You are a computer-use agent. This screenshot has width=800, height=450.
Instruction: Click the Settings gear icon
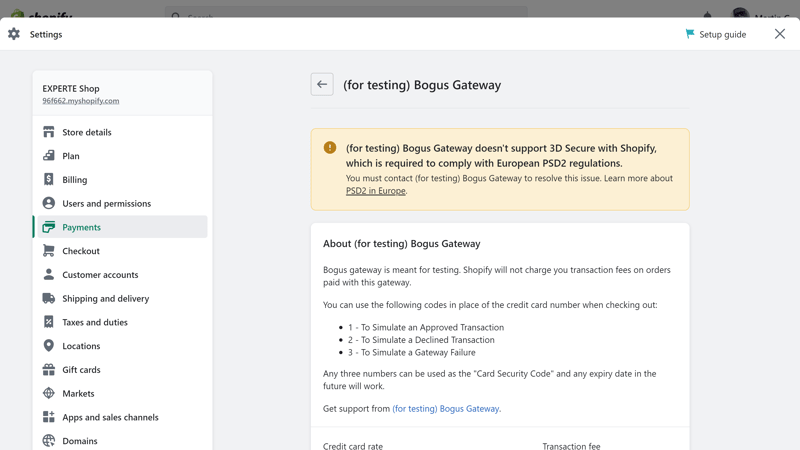[x=14, y=34]
